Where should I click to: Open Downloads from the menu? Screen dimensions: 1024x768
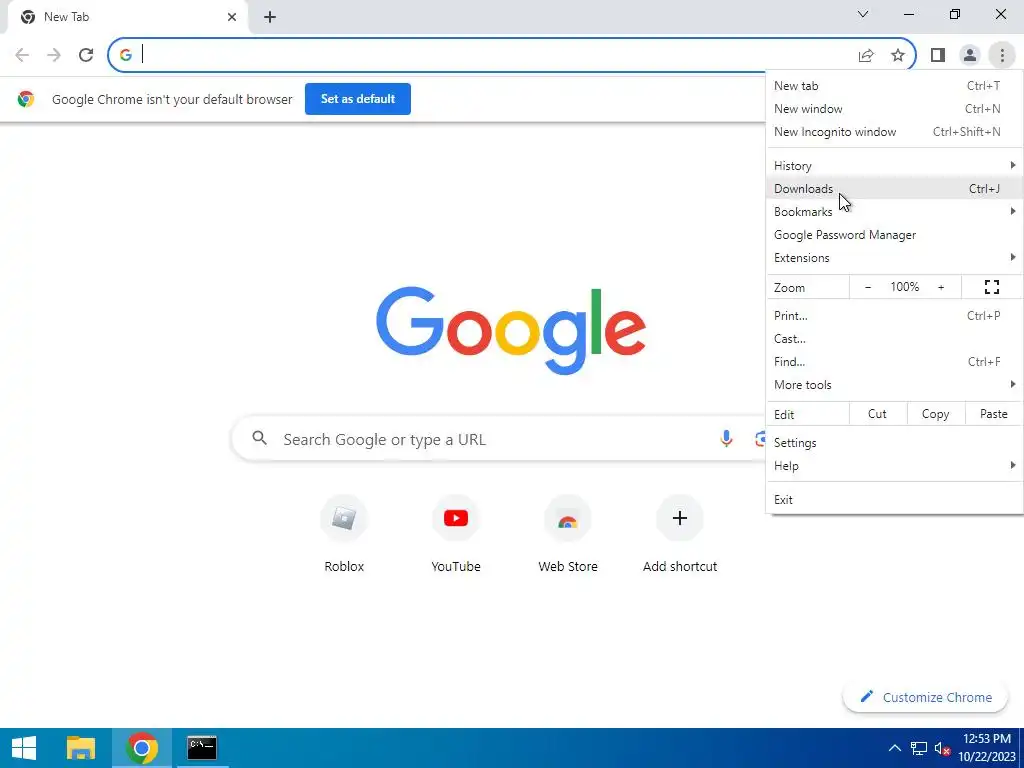point(895,189)
